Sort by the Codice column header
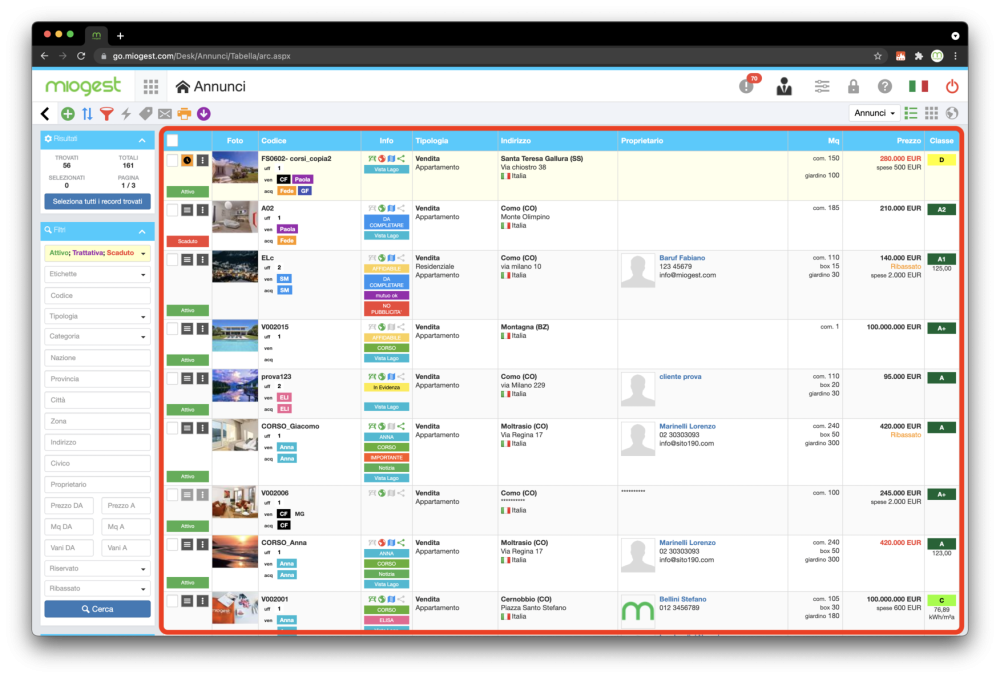The image size is (1000, 678). 274,140
